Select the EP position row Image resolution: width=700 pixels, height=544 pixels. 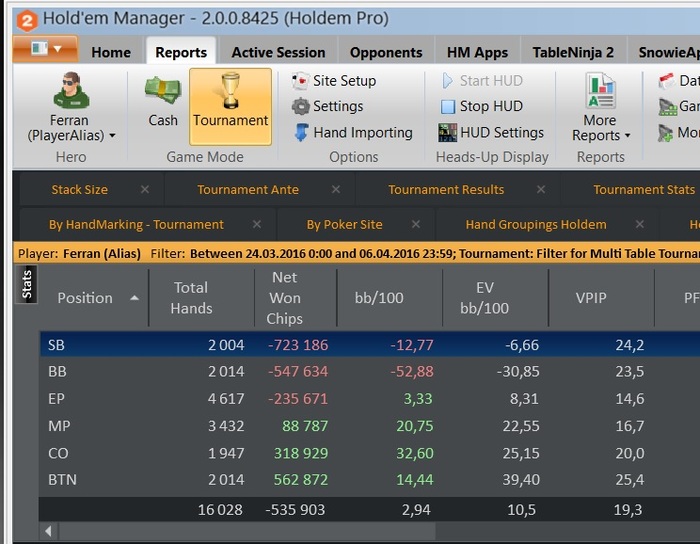click(370, 398)
